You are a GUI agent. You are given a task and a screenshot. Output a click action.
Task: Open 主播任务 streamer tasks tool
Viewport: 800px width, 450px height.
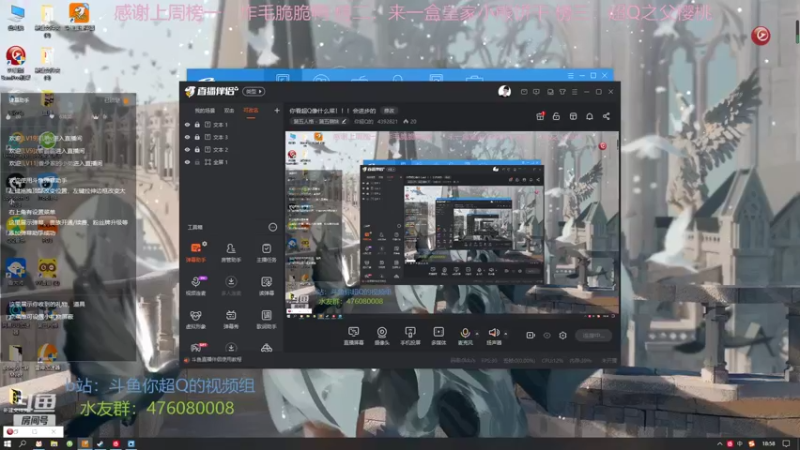tap(266, 253)
